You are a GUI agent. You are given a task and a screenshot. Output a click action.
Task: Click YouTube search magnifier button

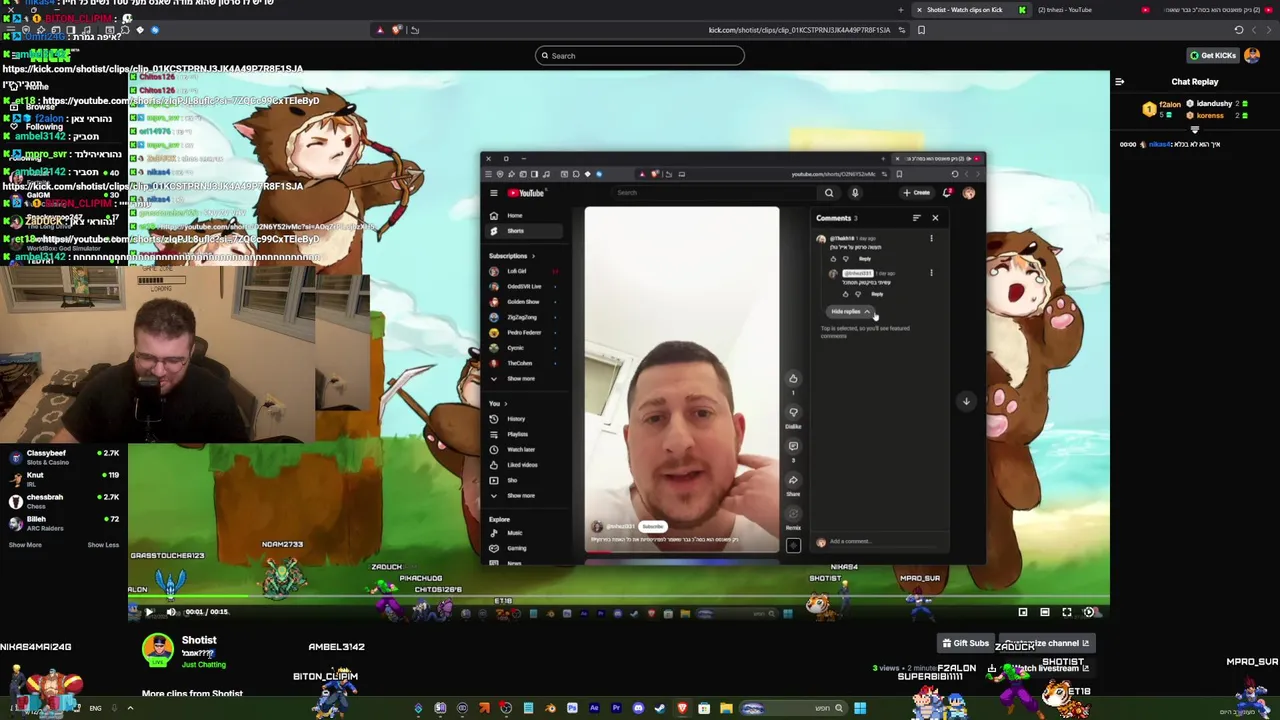829,193
